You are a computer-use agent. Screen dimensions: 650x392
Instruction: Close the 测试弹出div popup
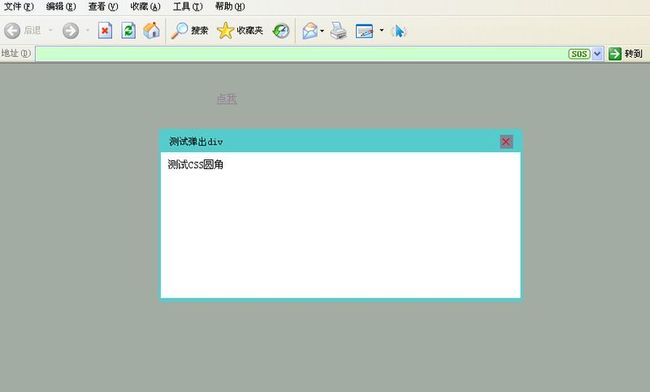506,142
